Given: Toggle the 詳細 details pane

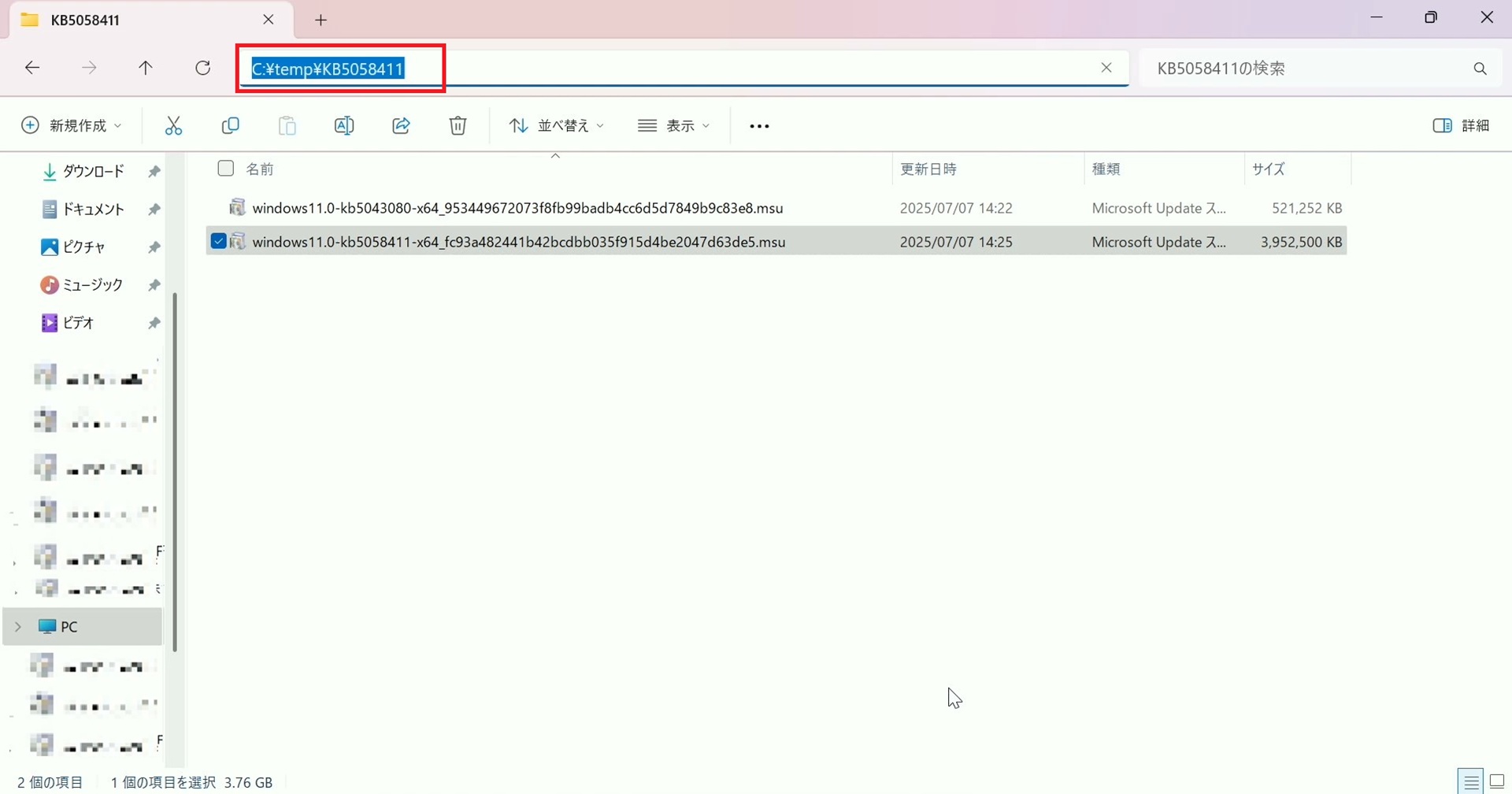Looking at the screenshot, I should 1461,126.
